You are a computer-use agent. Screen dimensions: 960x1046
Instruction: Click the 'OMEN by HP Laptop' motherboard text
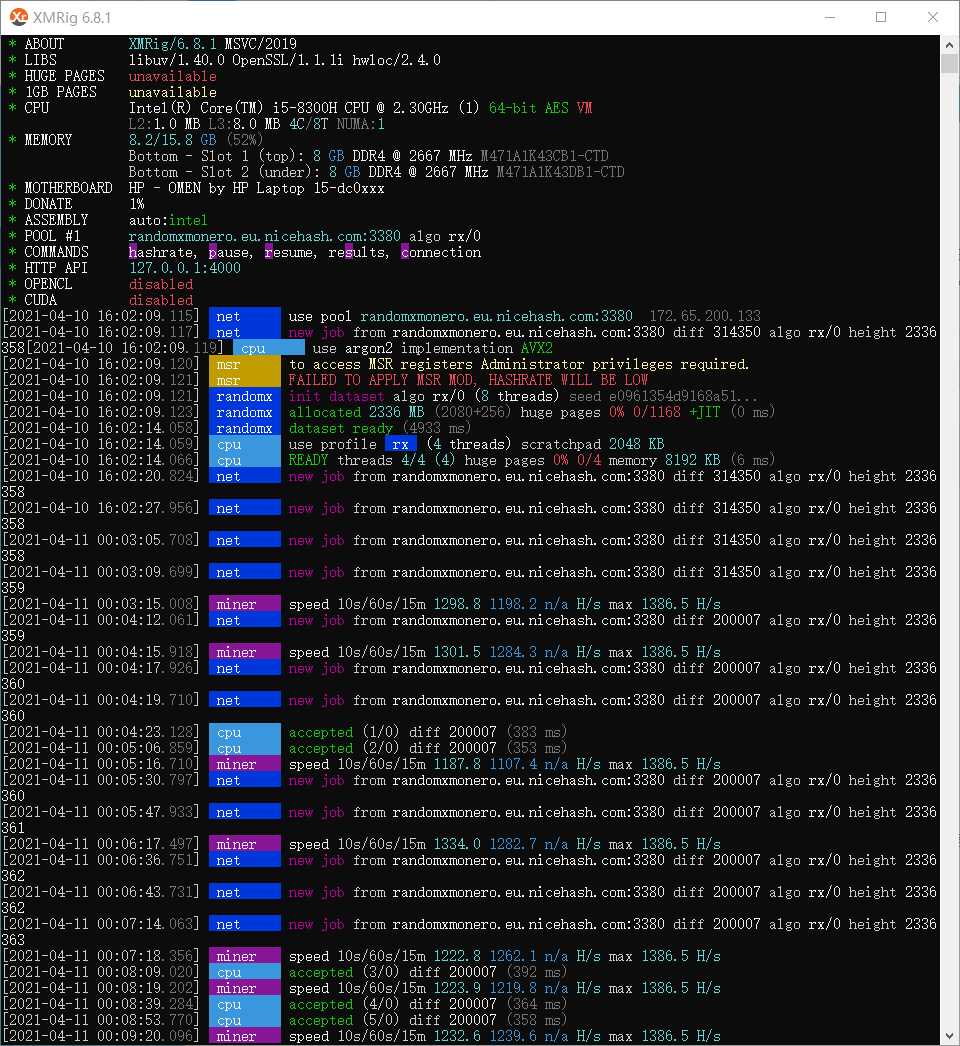click(x=236, y=188)
